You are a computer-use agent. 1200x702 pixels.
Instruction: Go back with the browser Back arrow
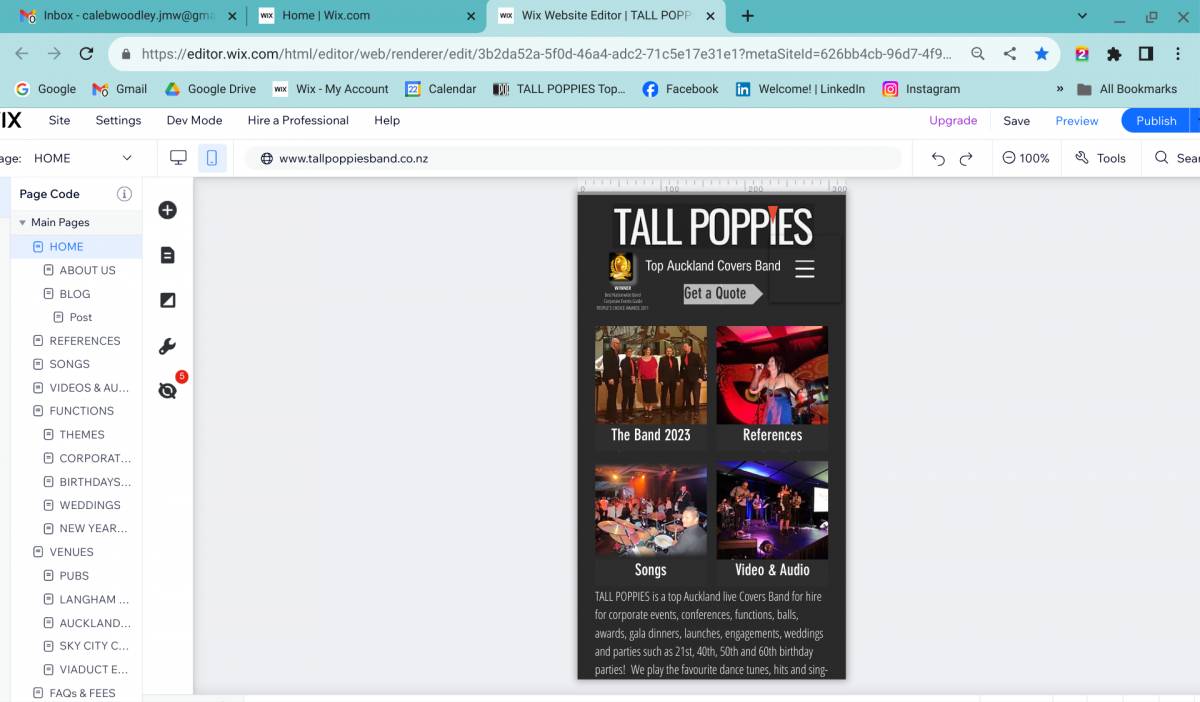click(22, 54)
